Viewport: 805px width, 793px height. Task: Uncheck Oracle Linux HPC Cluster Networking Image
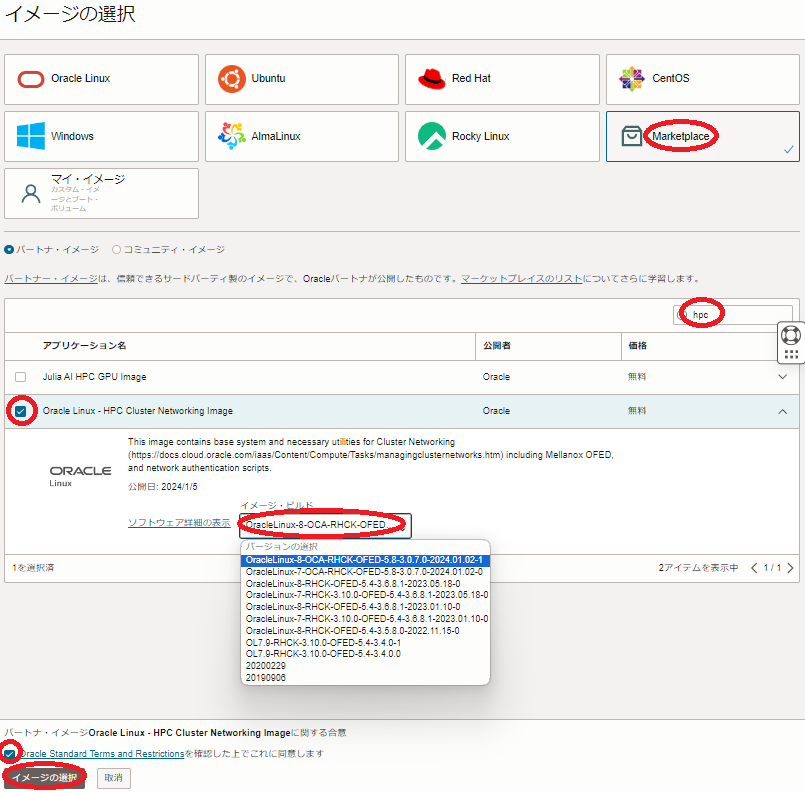(21, 411)
